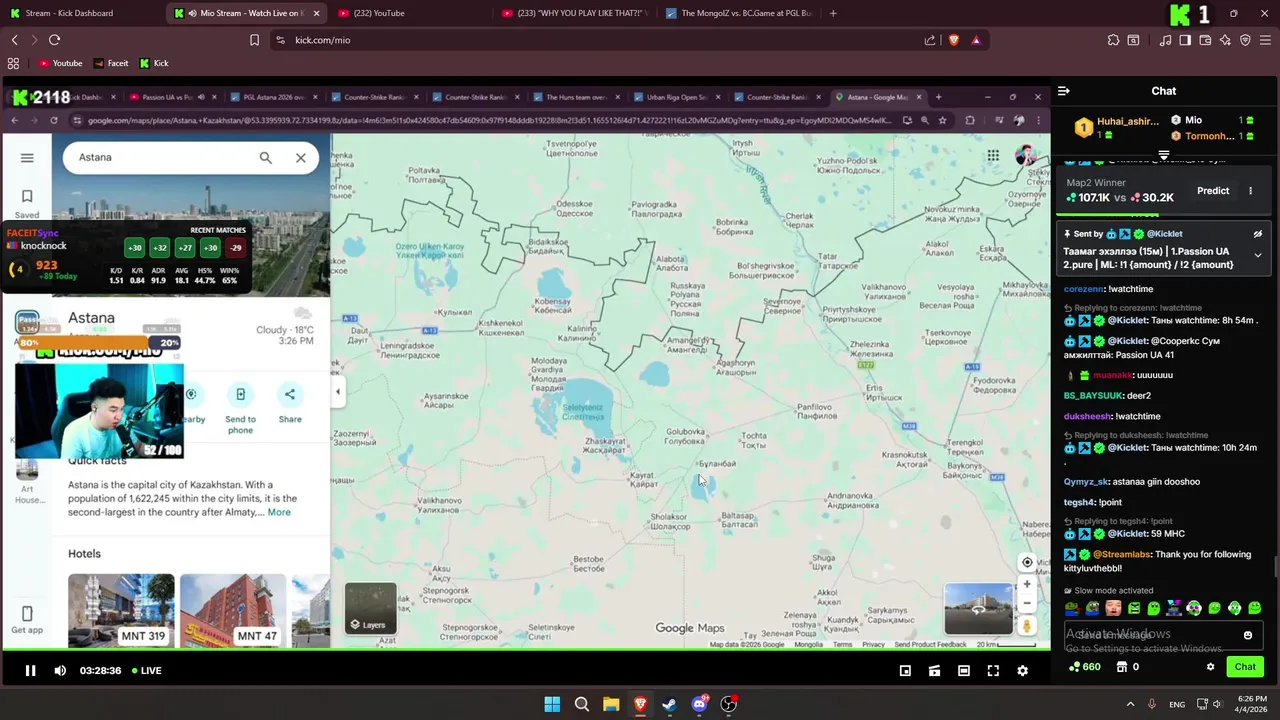Image resolution: width=1280 pixels, height=720 pixels.
Task: Open the Brave Rewards triangle icon
Action: pos(976,40)
